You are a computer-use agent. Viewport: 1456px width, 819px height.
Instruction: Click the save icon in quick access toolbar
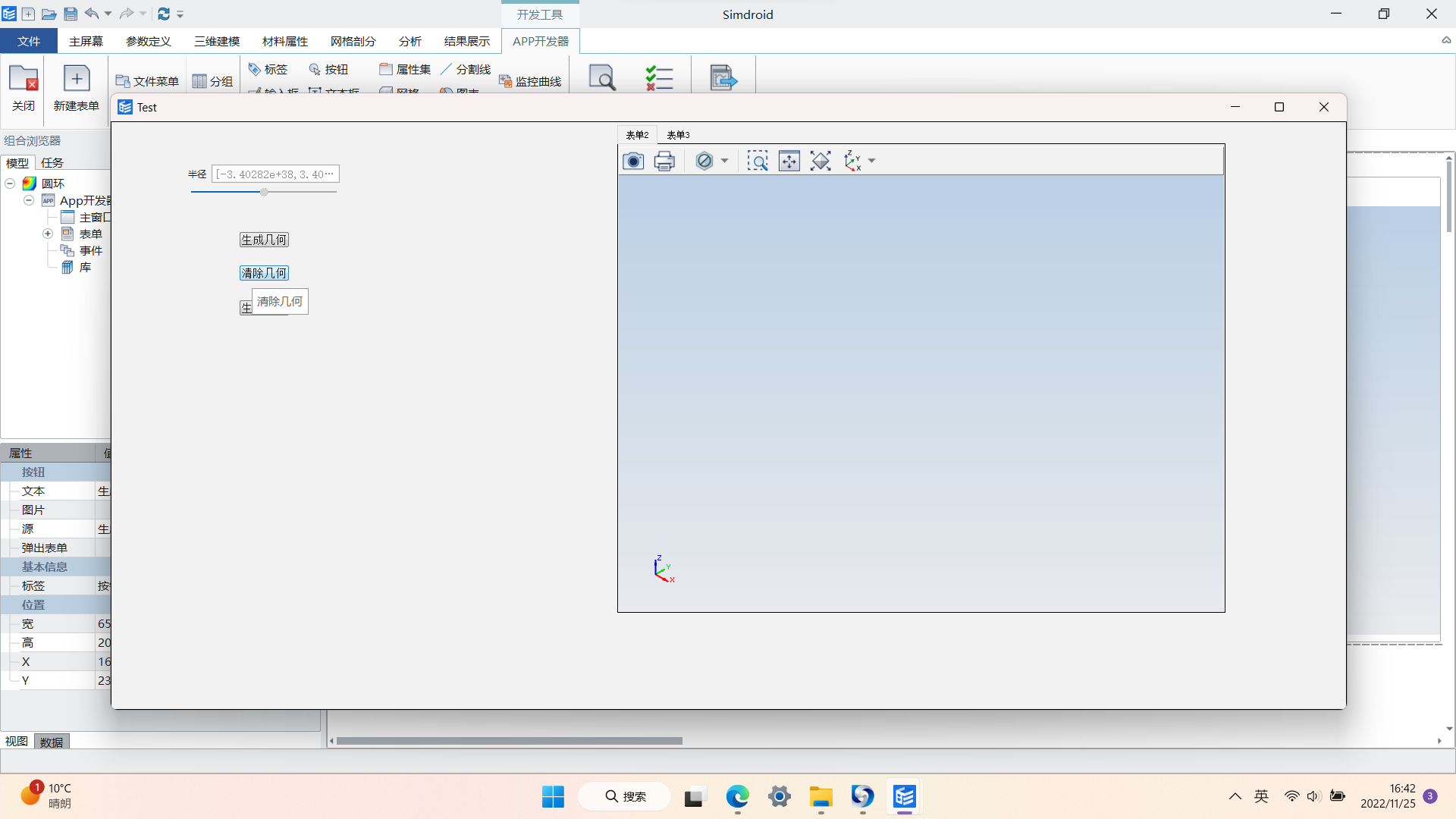[x=70, y=14]
